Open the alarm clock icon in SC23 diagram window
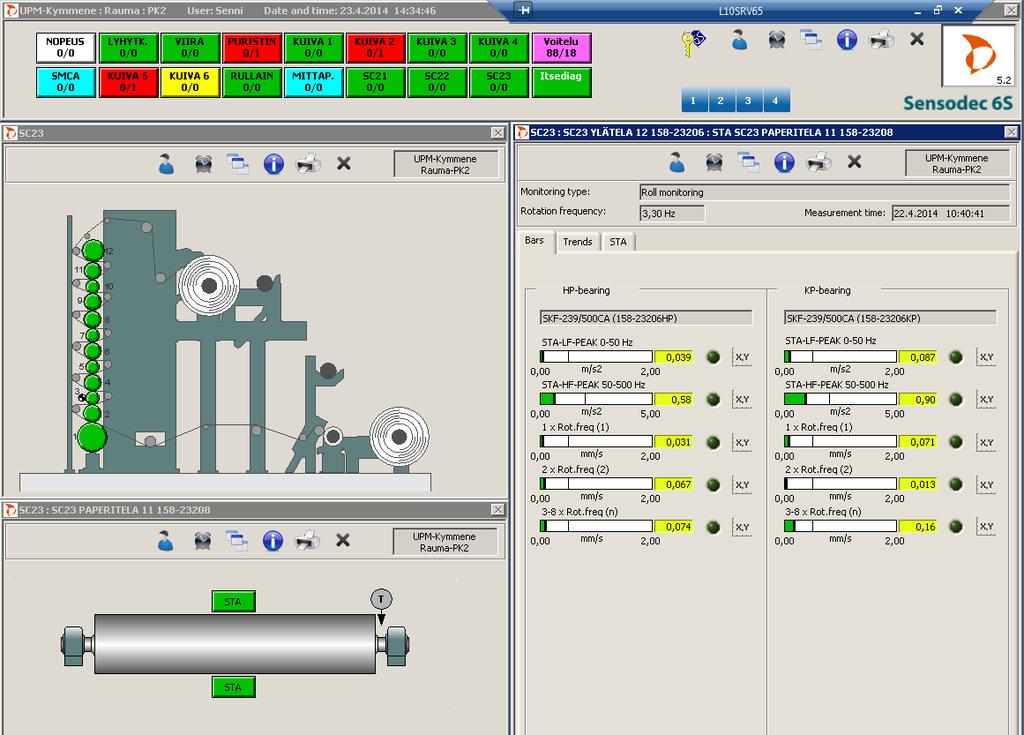The width and height of the screenshot is (1024, 735). coord(204,163)
